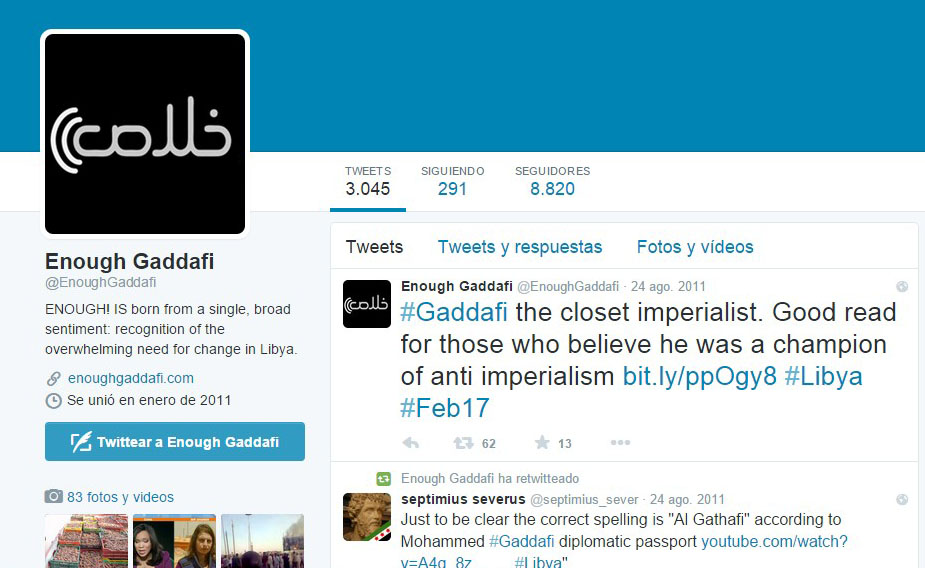Click the globe icon on the first tweet
Screen dimensions: 925x568
[x=902, y=287]
